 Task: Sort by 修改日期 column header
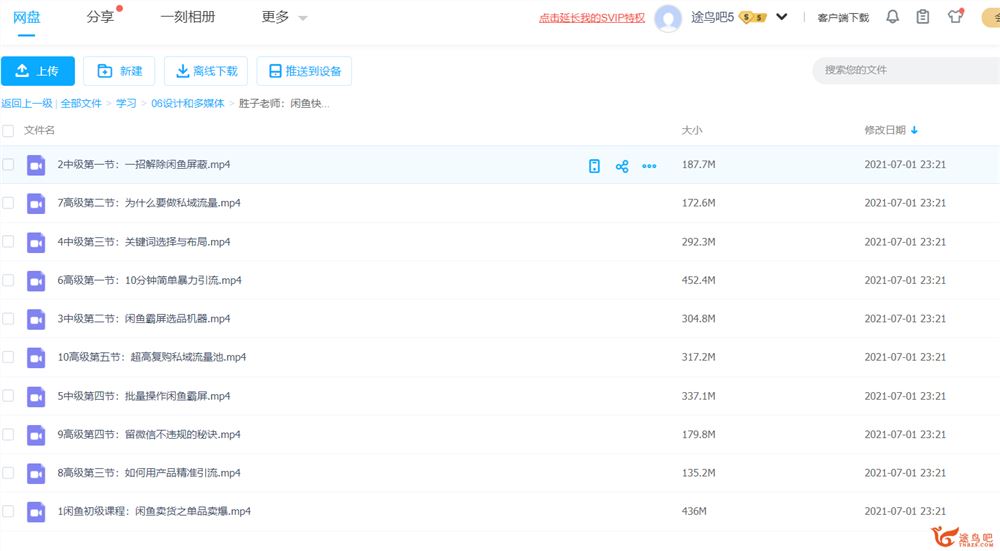885,130
